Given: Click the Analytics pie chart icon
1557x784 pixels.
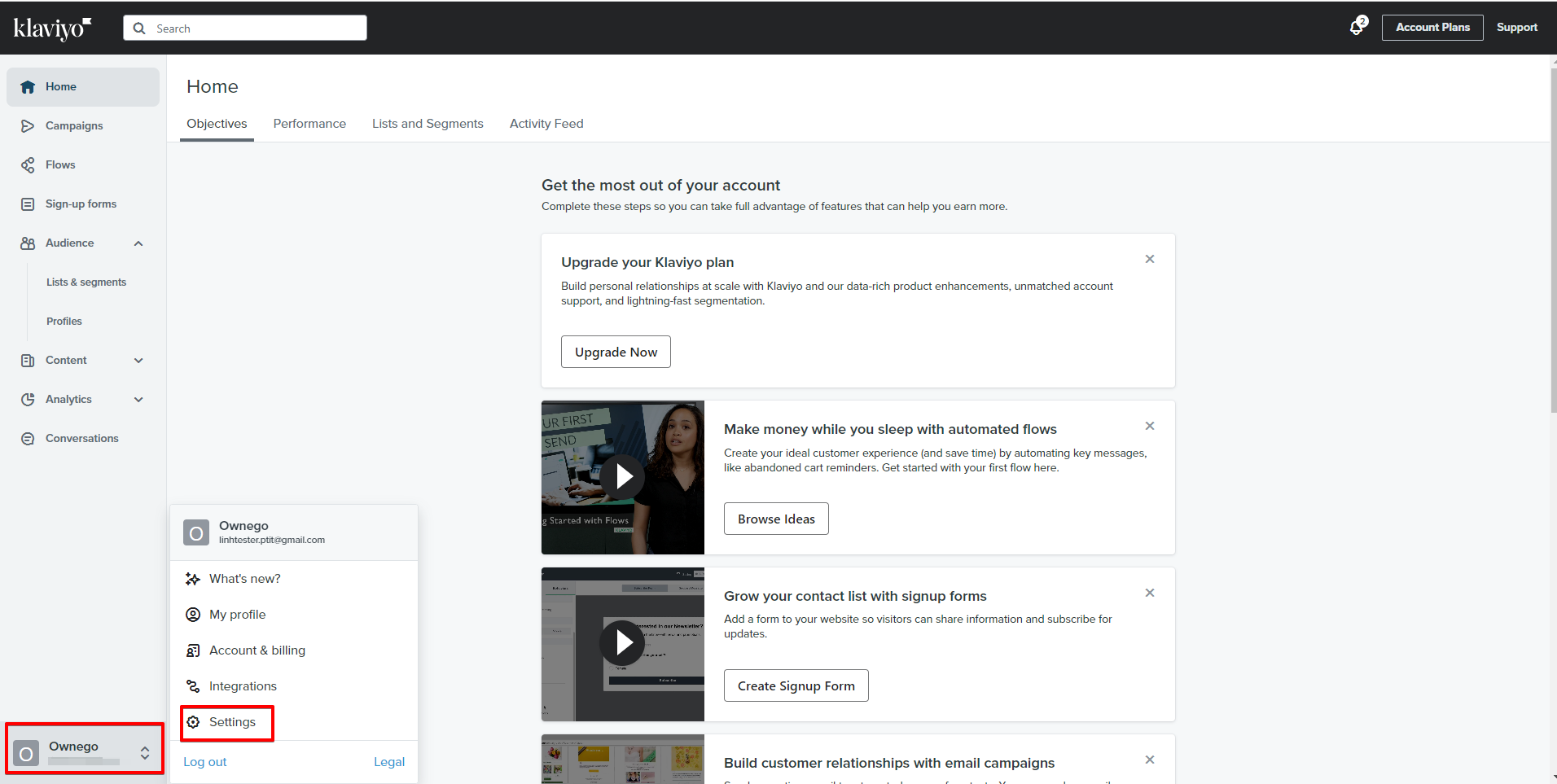Looking at the screenshot, I should tap(28, 400).
